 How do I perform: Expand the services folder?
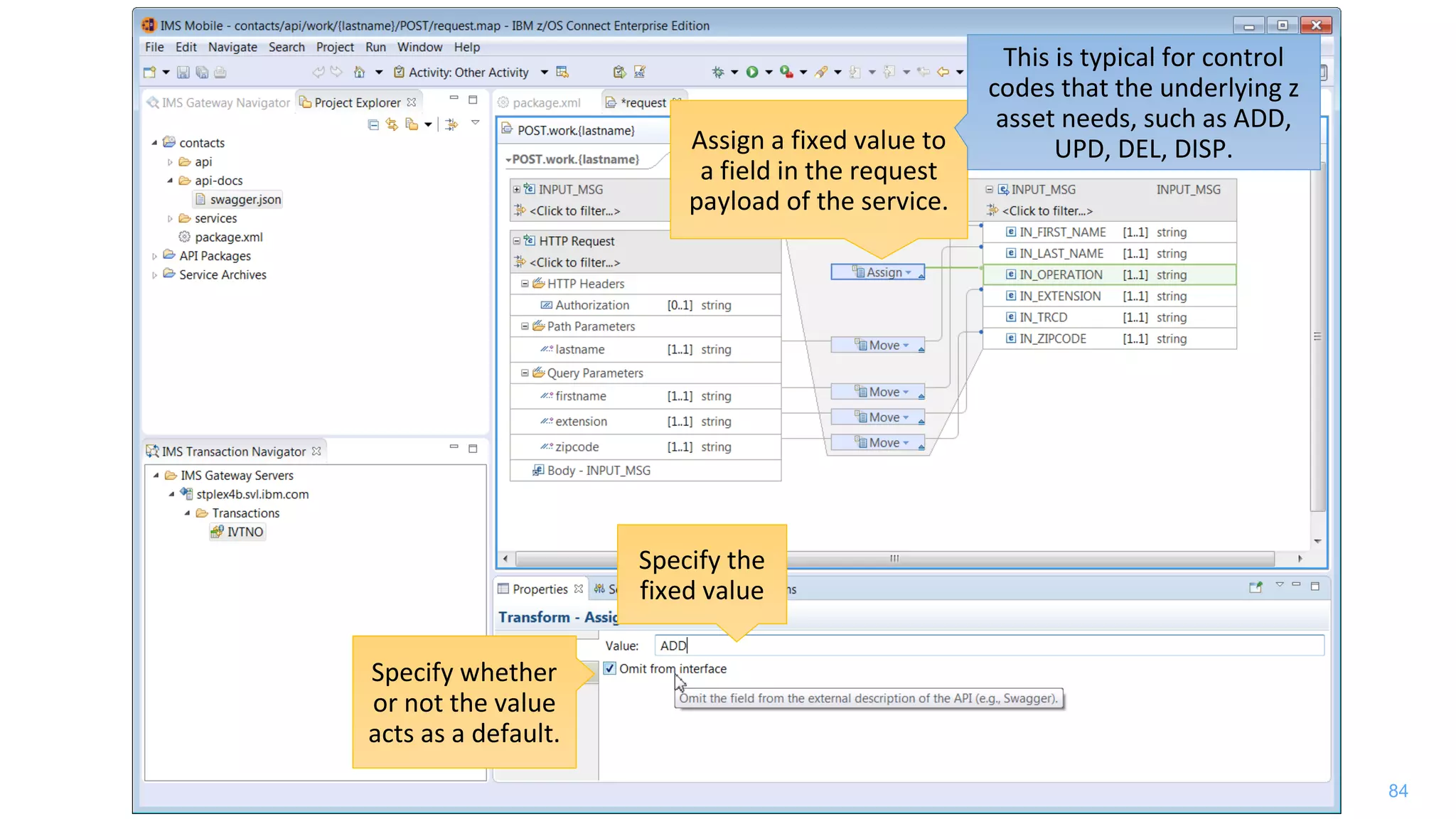[170, 218]
